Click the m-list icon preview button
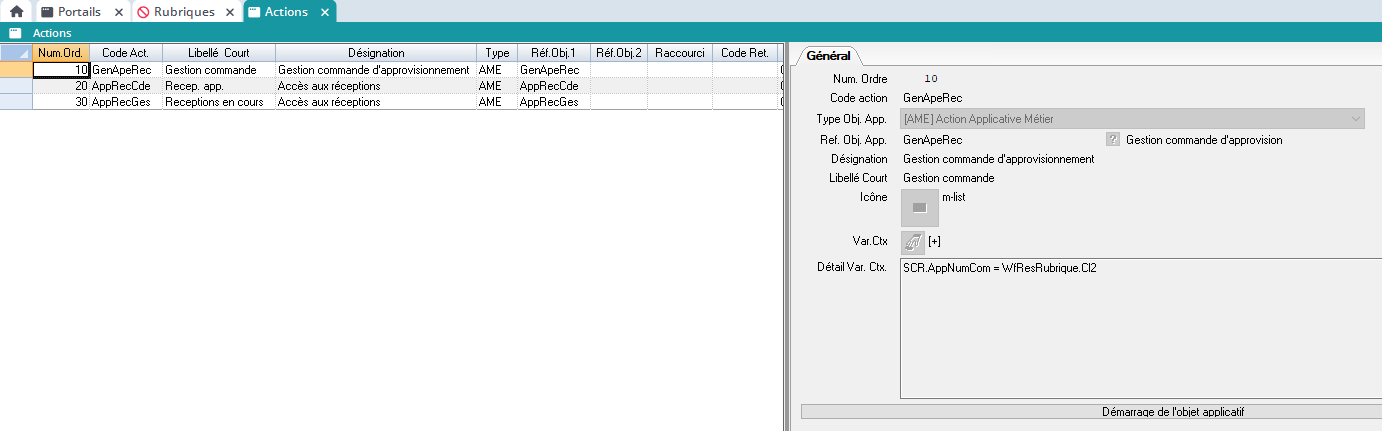The width and height of the screenshot is (1382, 431). click(919, 208)
